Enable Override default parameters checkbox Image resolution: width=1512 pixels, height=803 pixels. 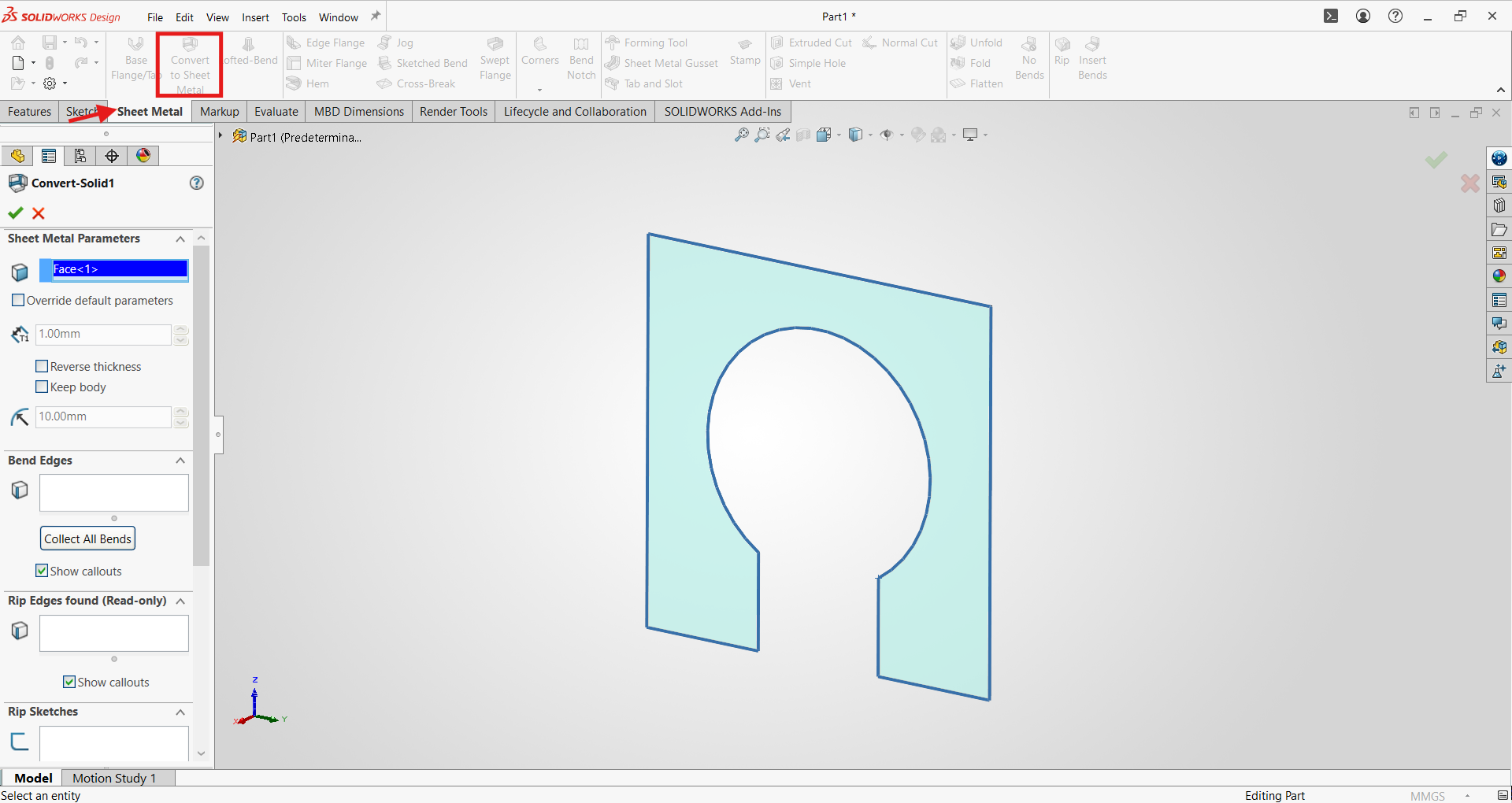tap(18, 300)
